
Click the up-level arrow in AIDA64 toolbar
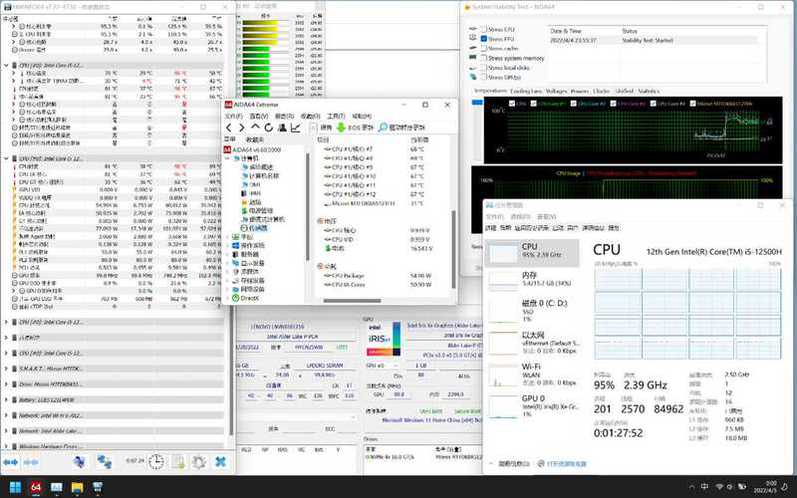tap(255, 127)
